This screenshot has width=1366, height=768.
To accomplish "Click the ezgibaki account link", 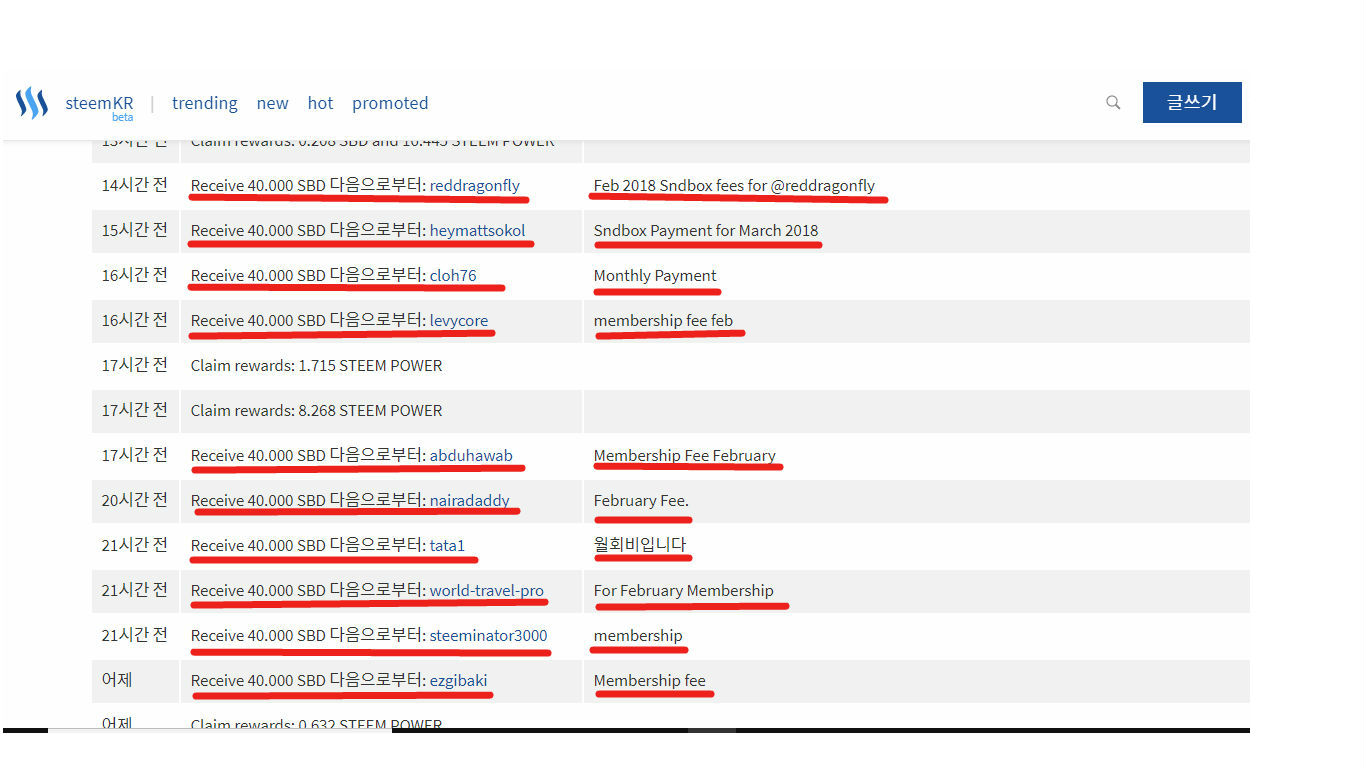I will click(x=459, y=680).
